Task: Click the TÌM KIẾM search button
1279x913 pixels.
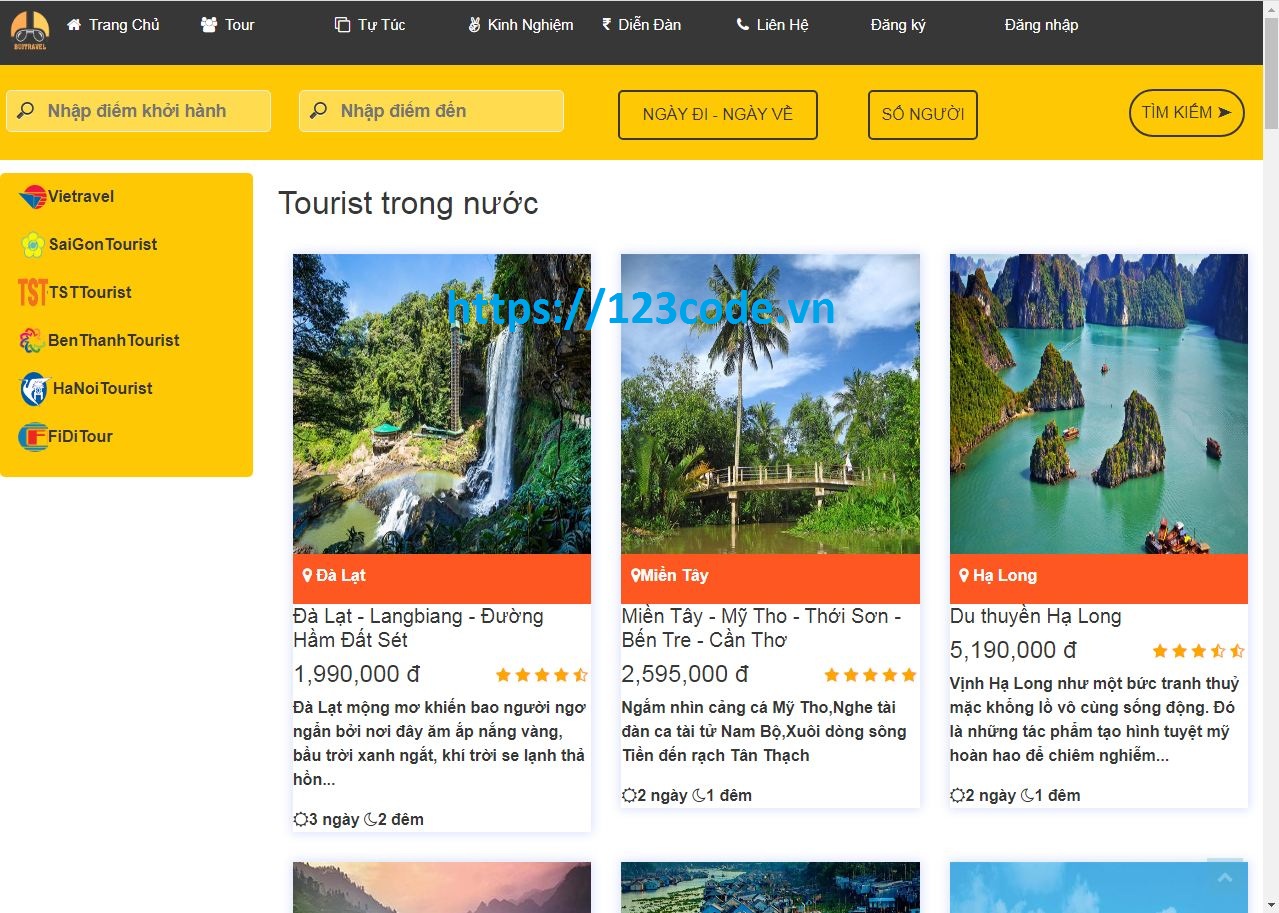Action: coord(1185,112)
